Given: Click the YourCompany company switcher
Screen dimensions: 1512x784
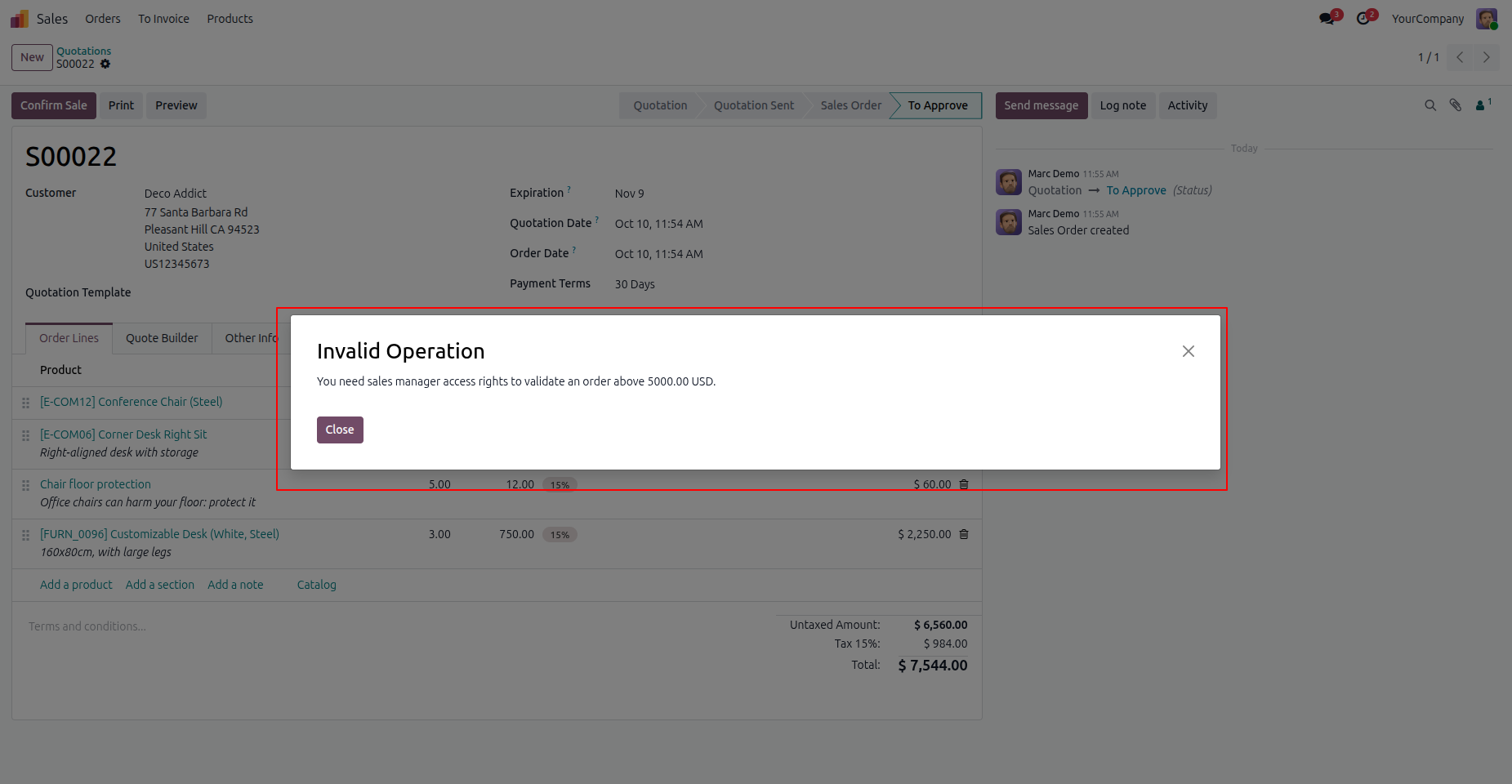Looking at the screenshot, I should (1428, 19).
